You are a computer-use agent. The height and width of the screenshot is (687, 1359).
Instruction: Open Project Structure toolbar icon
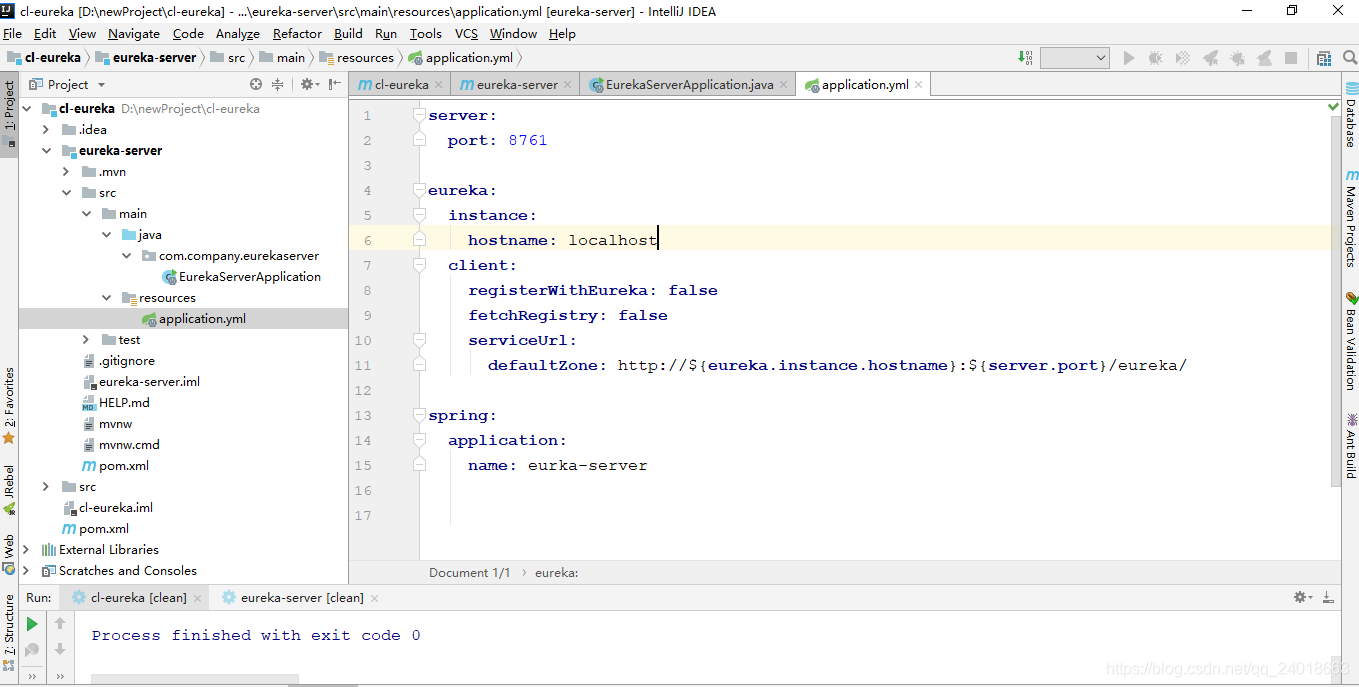point(1324,58)
